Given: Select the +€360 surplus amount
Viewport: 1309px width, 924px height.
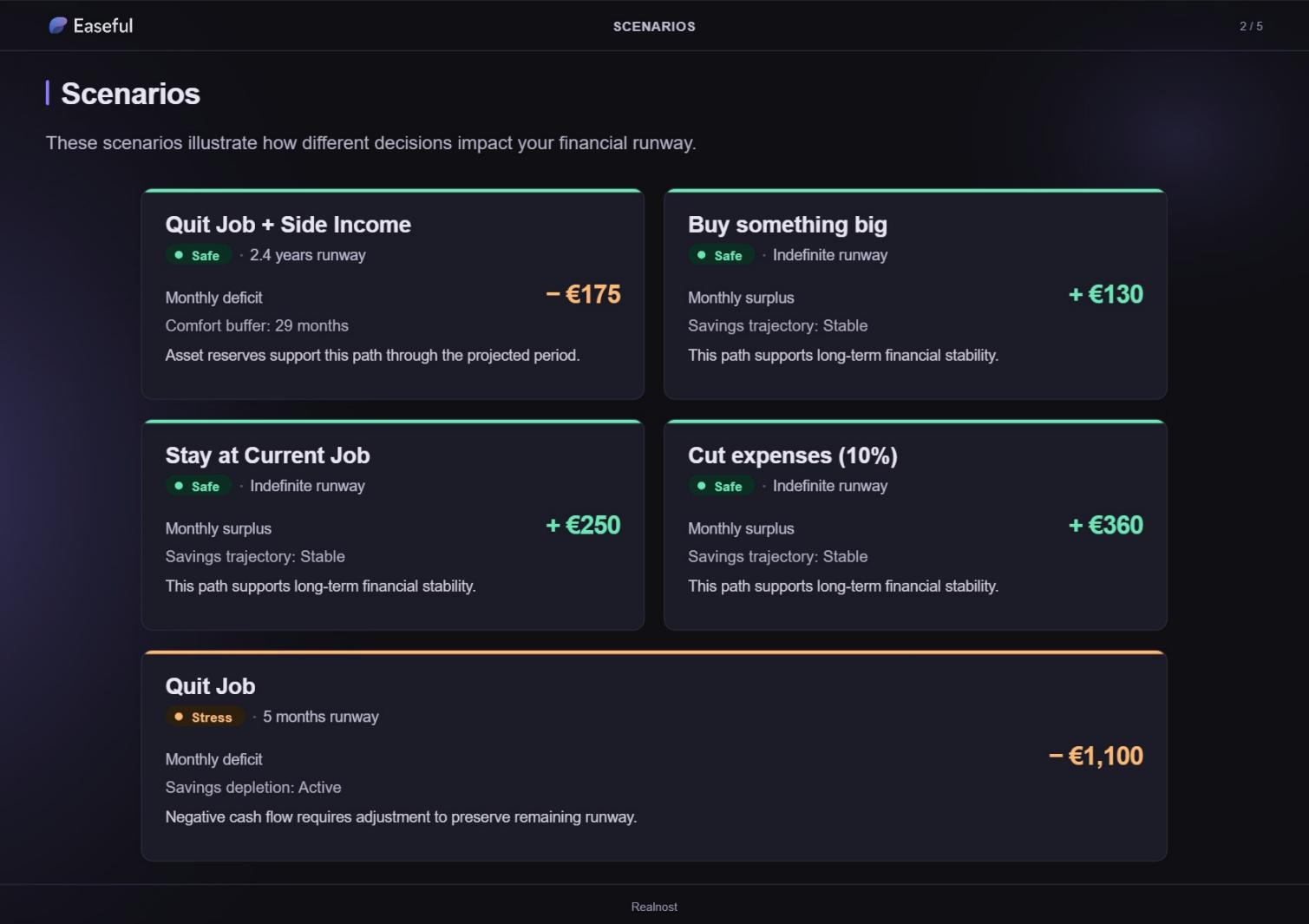Looking at the screenshot, I should [x=1106, y=526].
